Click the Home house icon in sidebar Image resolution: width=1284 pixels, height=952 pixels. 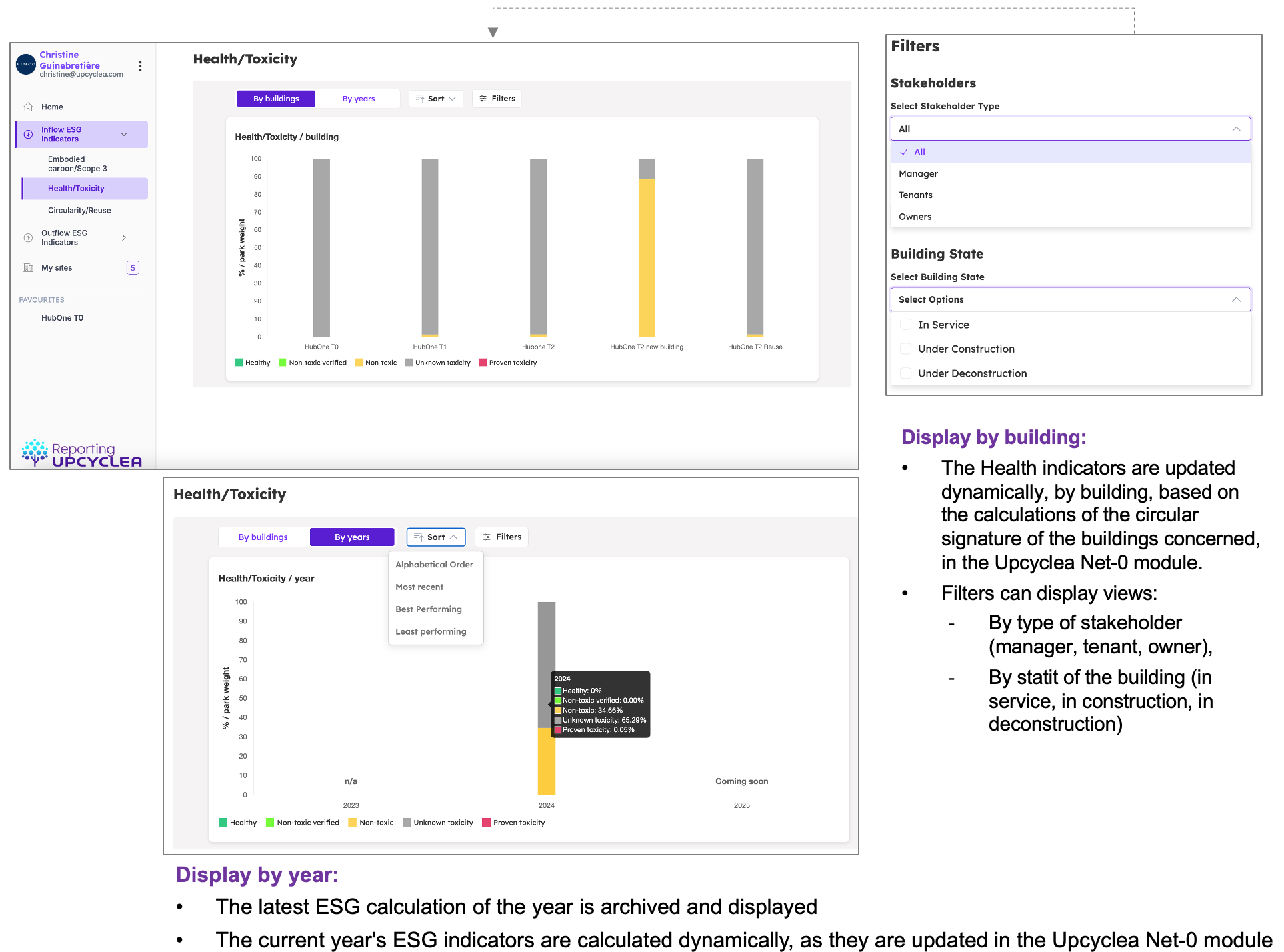[x=28, y=107]
